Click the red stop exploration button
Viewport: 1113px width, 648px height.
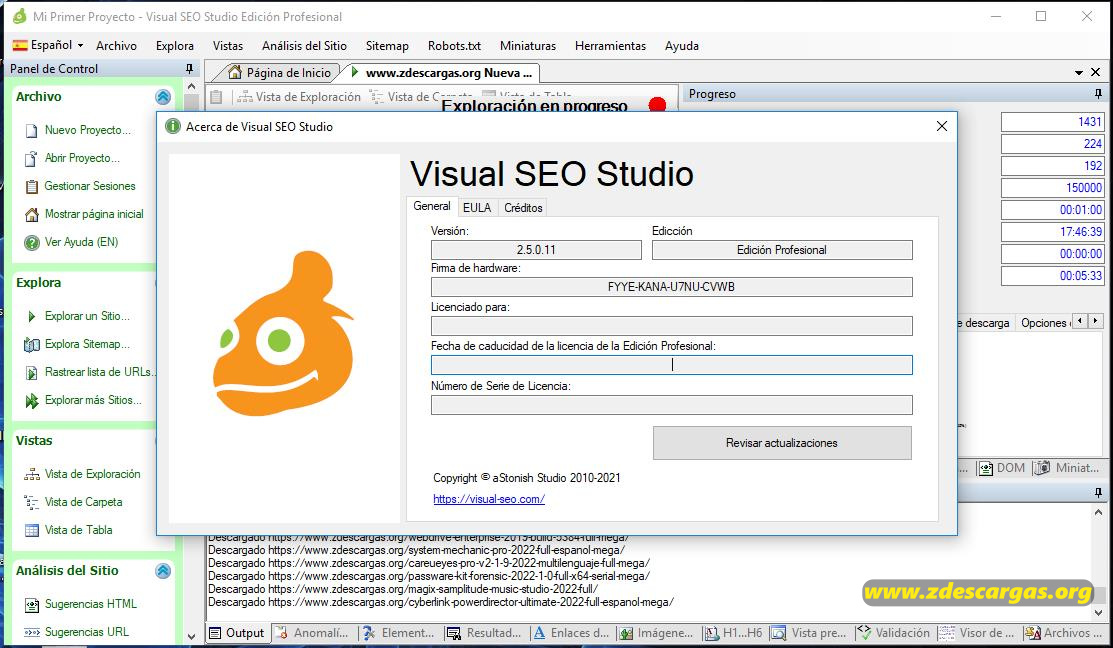[x=657, y=105]
